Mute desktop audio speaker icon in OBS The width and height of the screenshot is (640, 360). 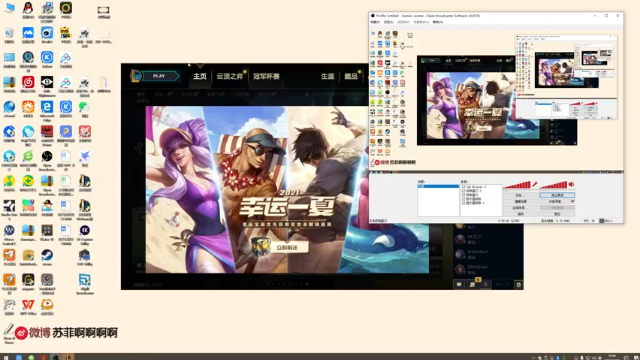[571, 184]
